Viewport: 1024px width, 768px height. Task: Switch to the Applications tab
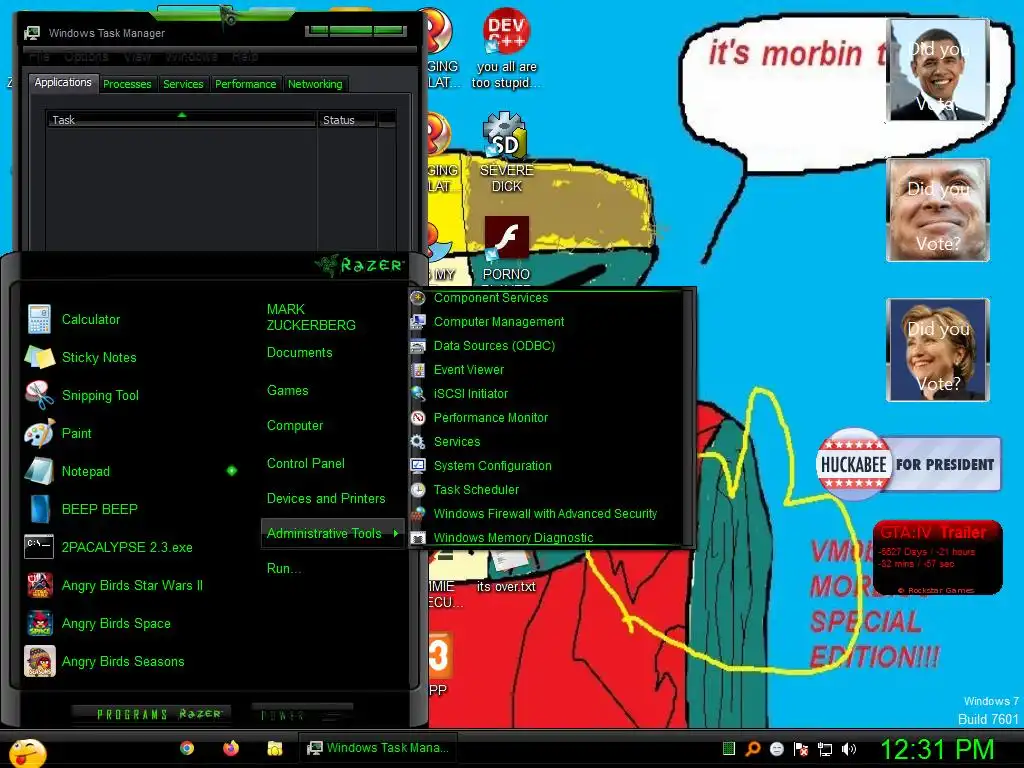pyautogui.click(x=63, y=82)
